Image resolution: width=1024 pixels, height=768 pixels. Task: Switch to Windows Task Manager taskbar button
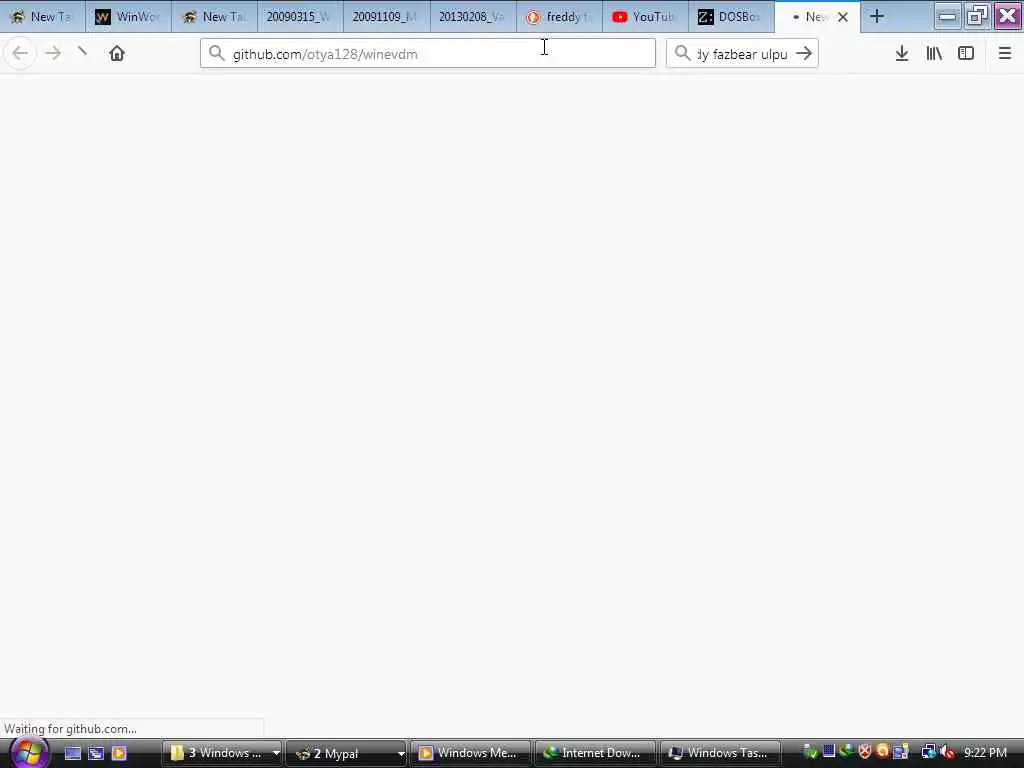pos(720,753)
